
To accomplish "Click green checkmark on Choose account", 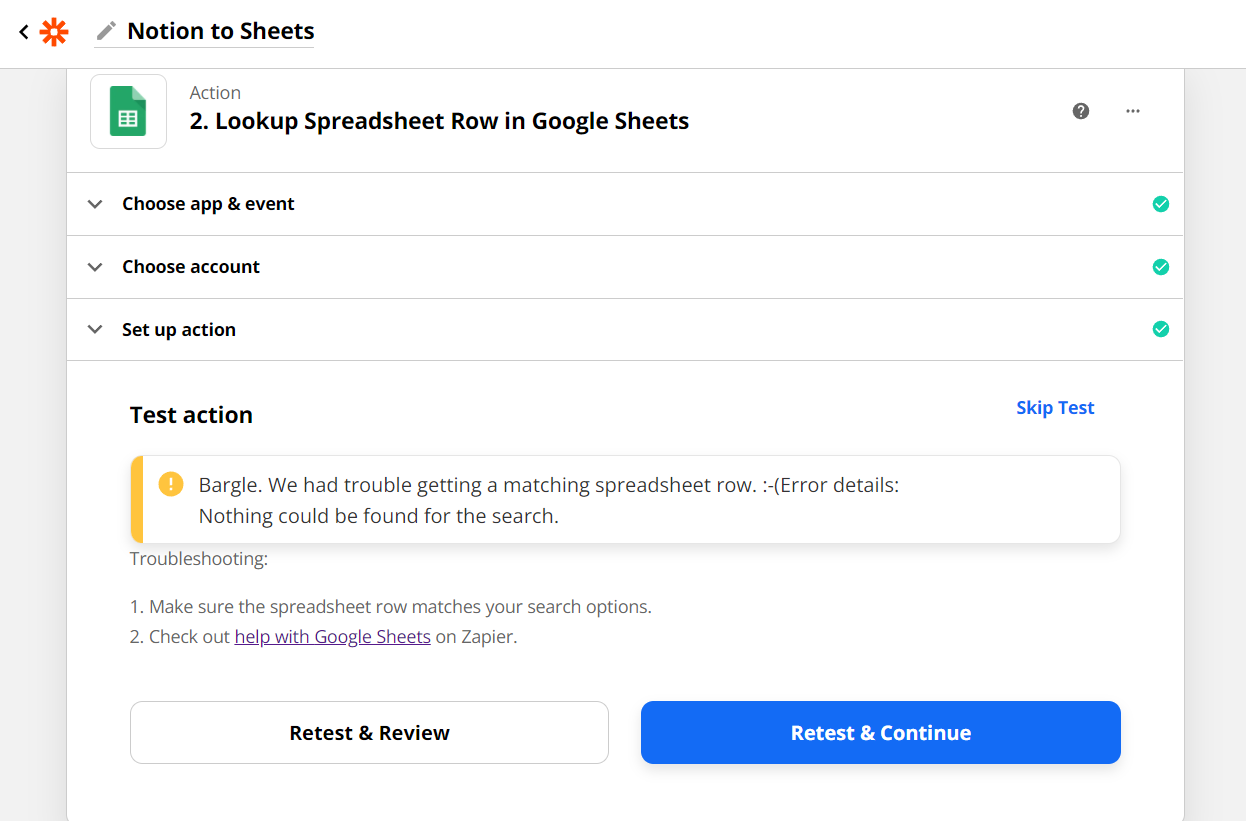I will coord(1161,267).
